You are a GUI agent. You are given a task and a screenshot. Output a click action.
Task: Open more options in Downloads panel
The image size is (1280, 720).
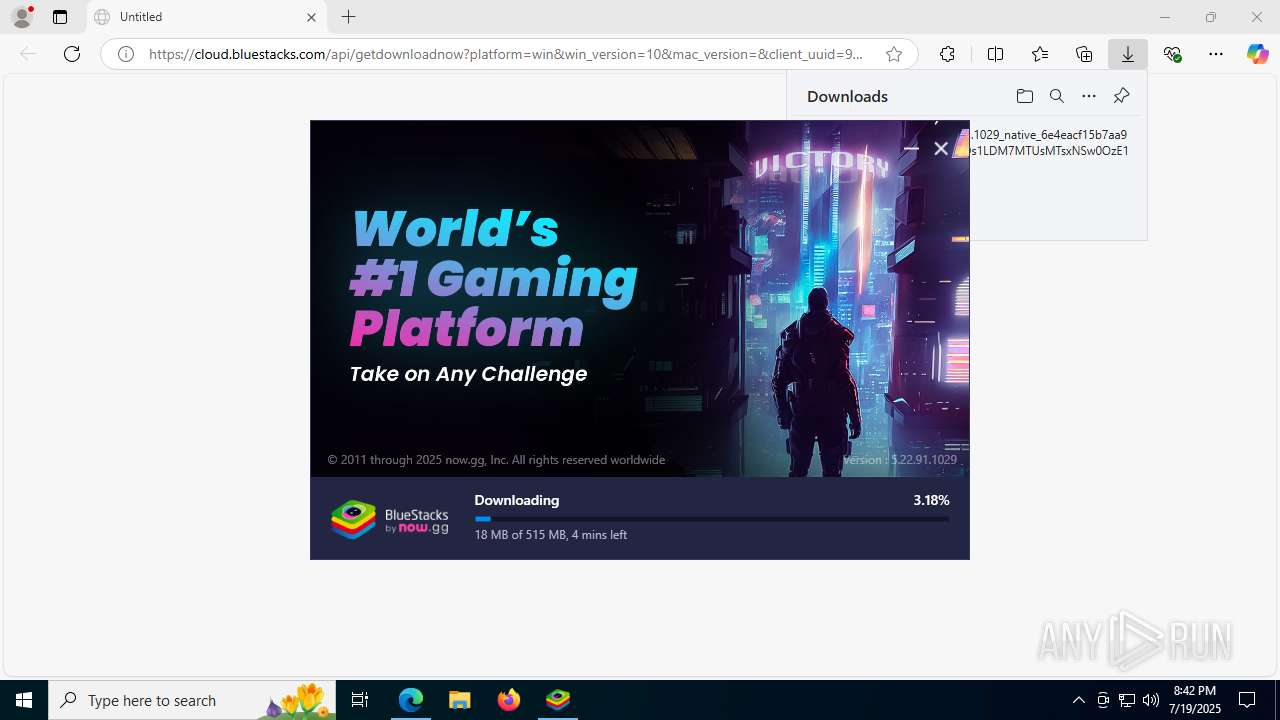click(x=1089, y=96)
